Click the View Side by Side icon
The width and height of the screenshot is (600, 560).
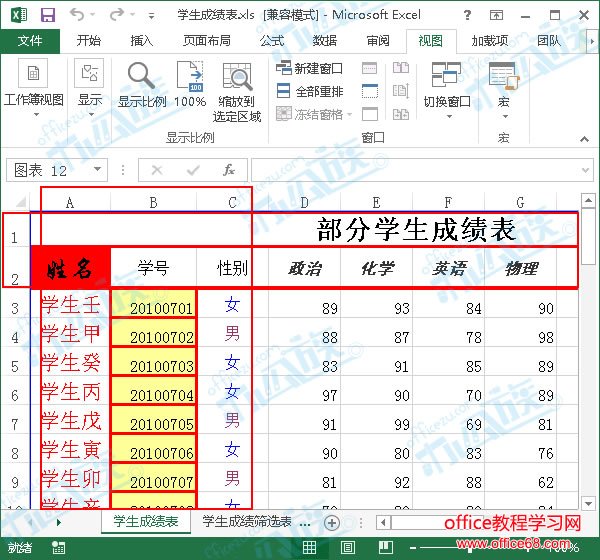401,68
